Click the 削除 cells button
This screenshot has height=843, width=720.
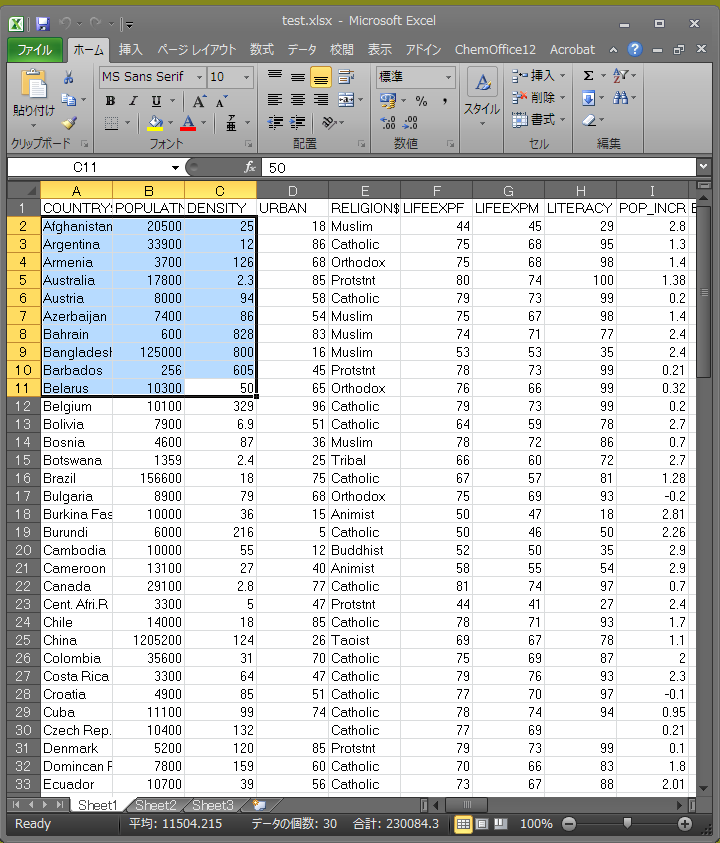[538, 98]
